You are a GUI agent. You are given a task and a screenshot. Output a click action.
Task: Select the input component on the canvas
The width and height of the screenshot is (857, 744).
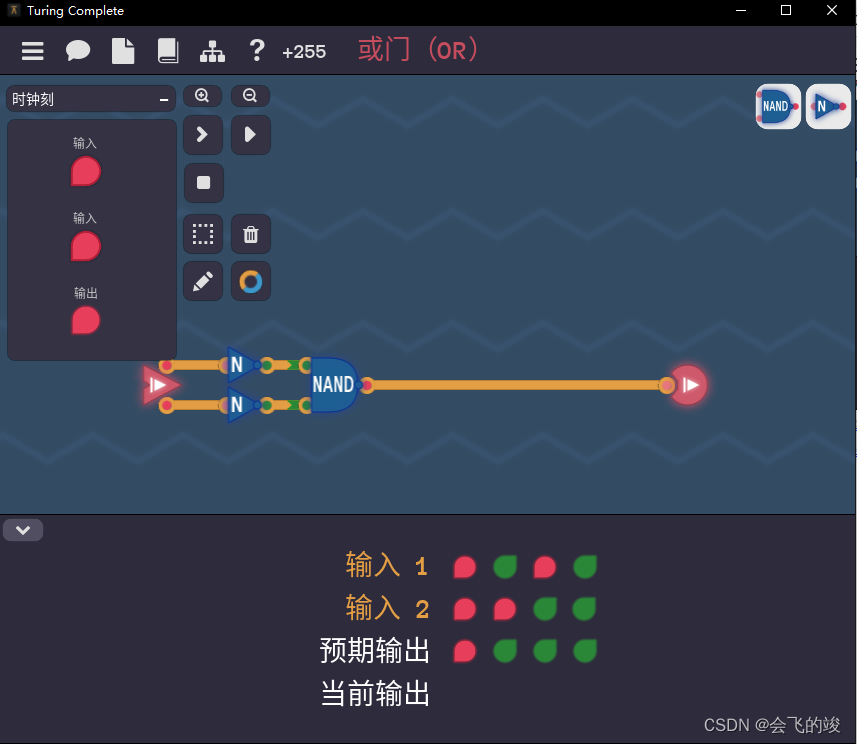(159, 385)
